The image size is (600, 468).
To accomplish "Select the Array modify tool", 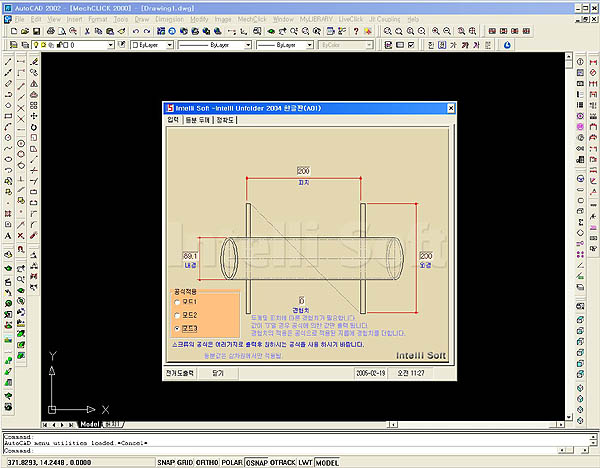I will (34, 105).
